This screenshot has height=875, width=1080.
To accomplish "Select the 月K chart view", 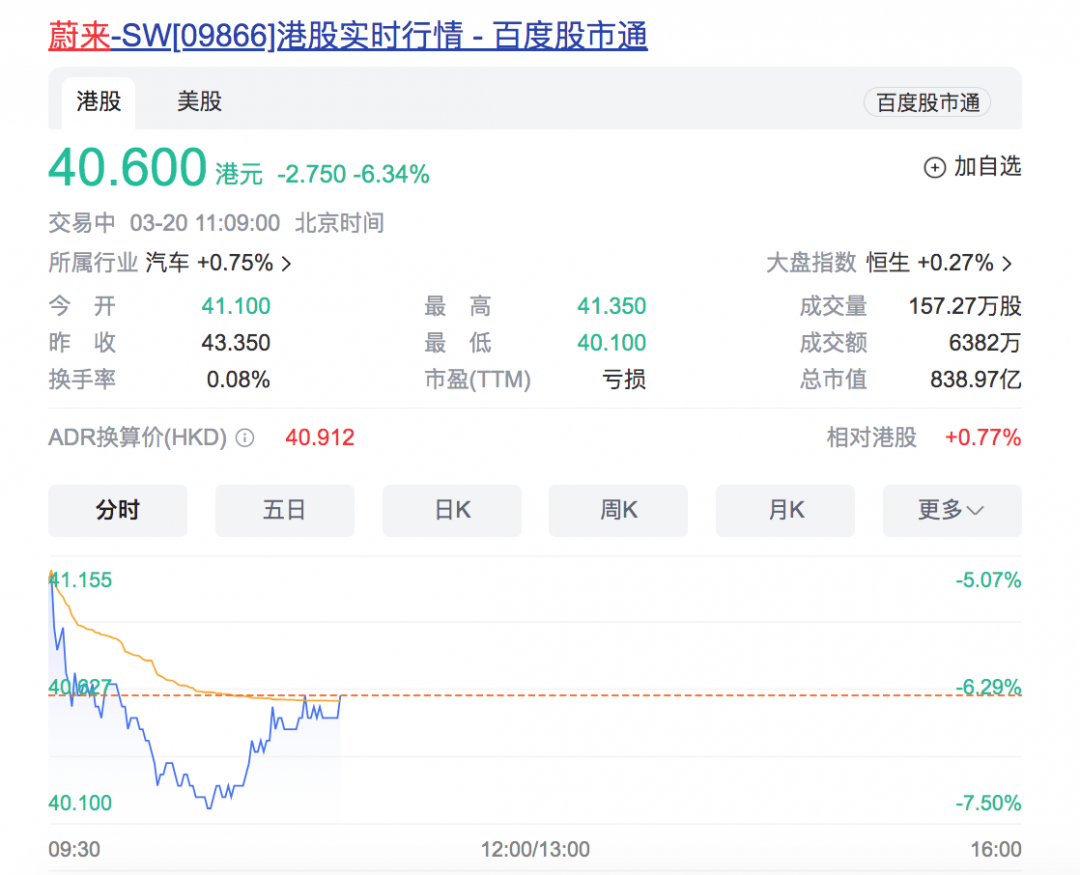I will 785,510.
